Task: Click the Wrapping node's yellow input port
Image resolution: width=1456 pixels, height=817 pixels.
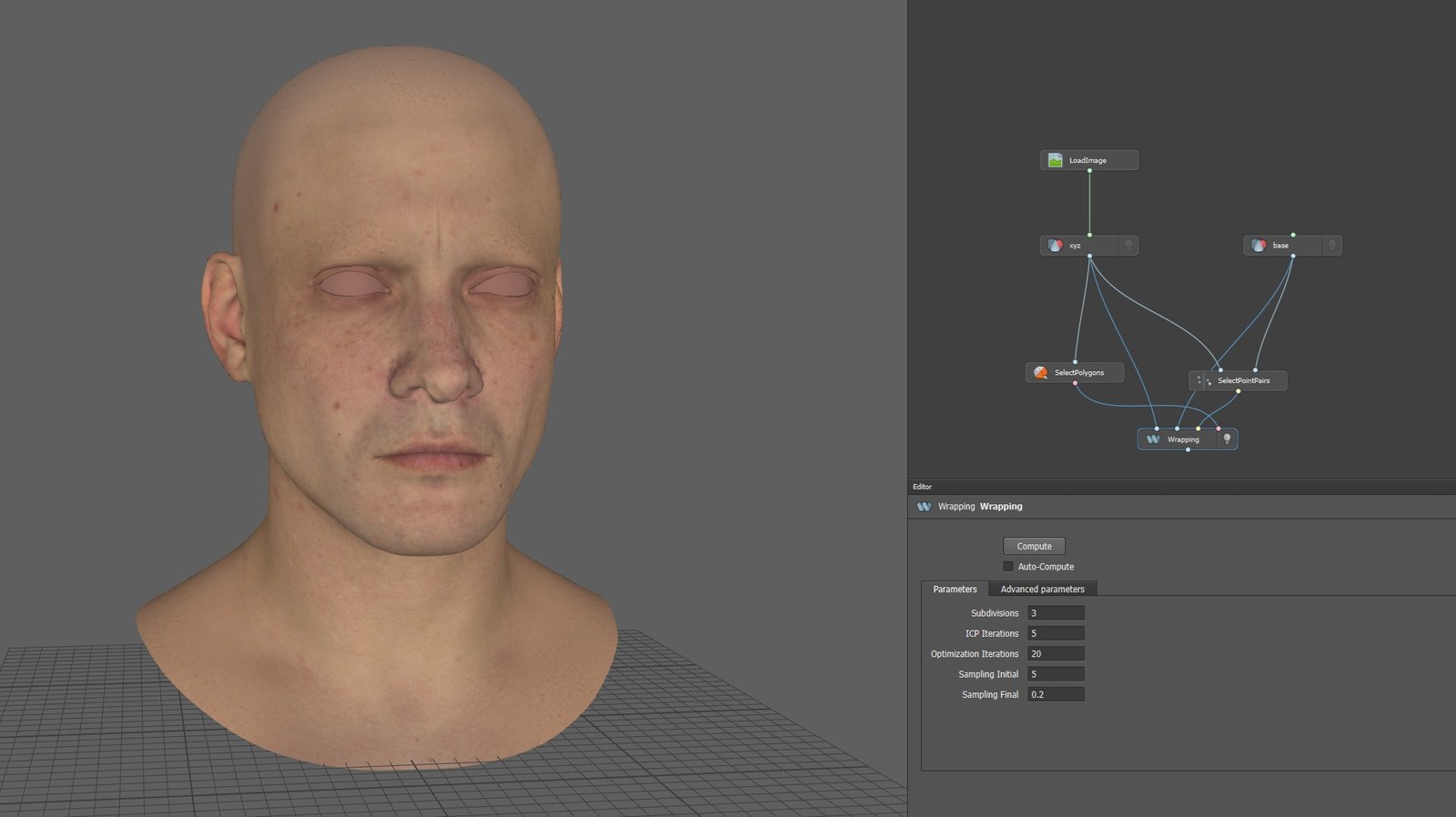Action: click(x=1198, y=429)
